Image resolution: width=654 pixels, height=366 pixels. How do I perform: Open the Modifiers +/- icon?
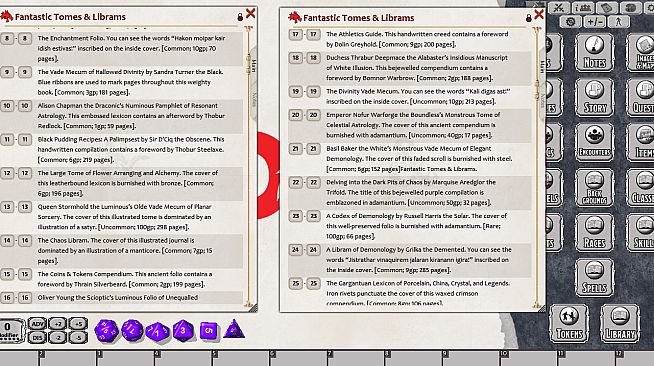594,21
